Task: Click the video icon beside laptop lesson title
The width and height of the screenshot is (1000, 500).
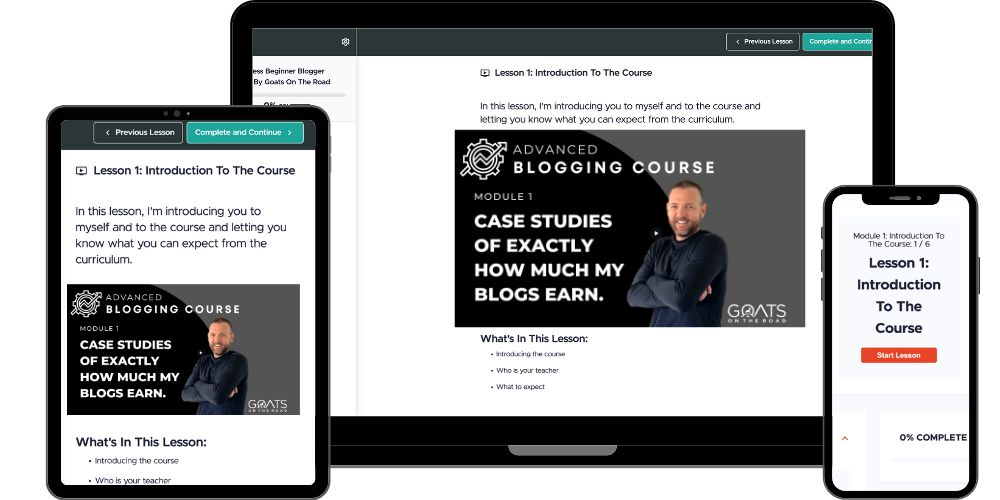Action: click(x=485, y=73)
